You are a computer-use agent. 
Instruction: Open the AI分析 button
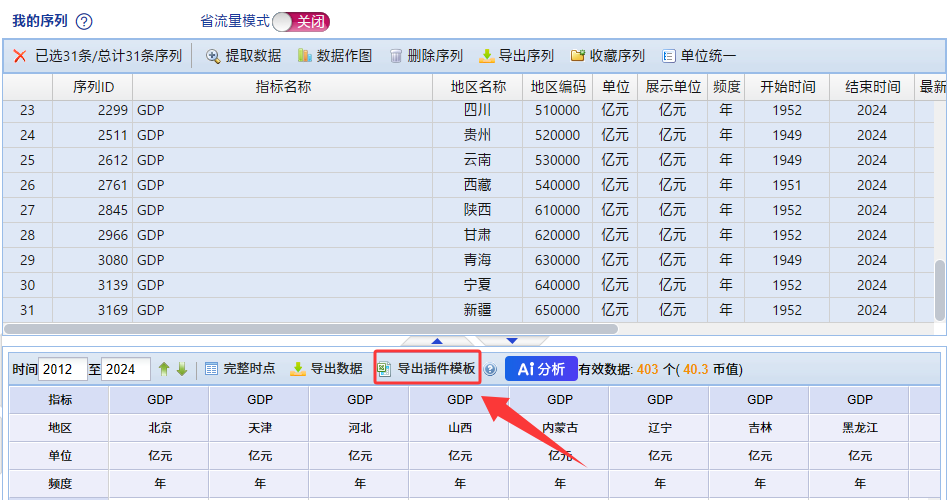[x=541, y=369]
